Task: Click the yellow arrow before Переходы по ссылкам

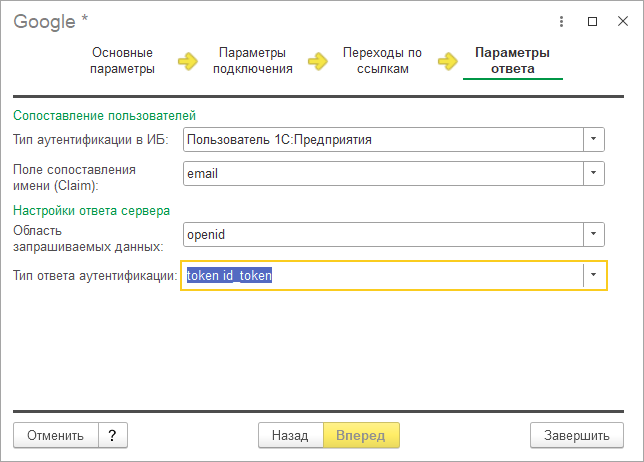Action: click(318, 62)
